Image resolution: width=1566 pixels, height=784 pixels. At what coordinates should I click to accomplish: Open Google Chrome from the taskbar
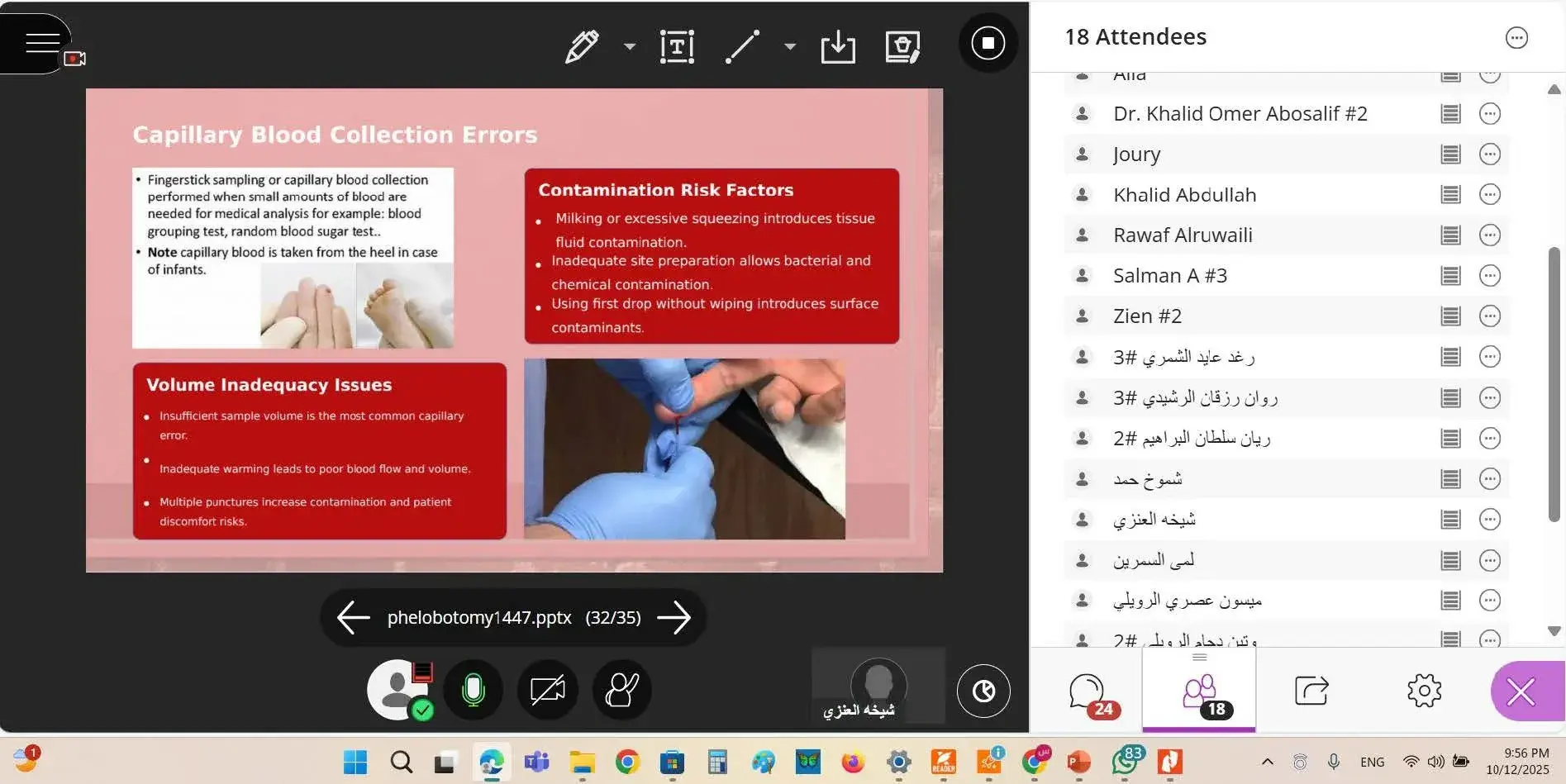627,762
